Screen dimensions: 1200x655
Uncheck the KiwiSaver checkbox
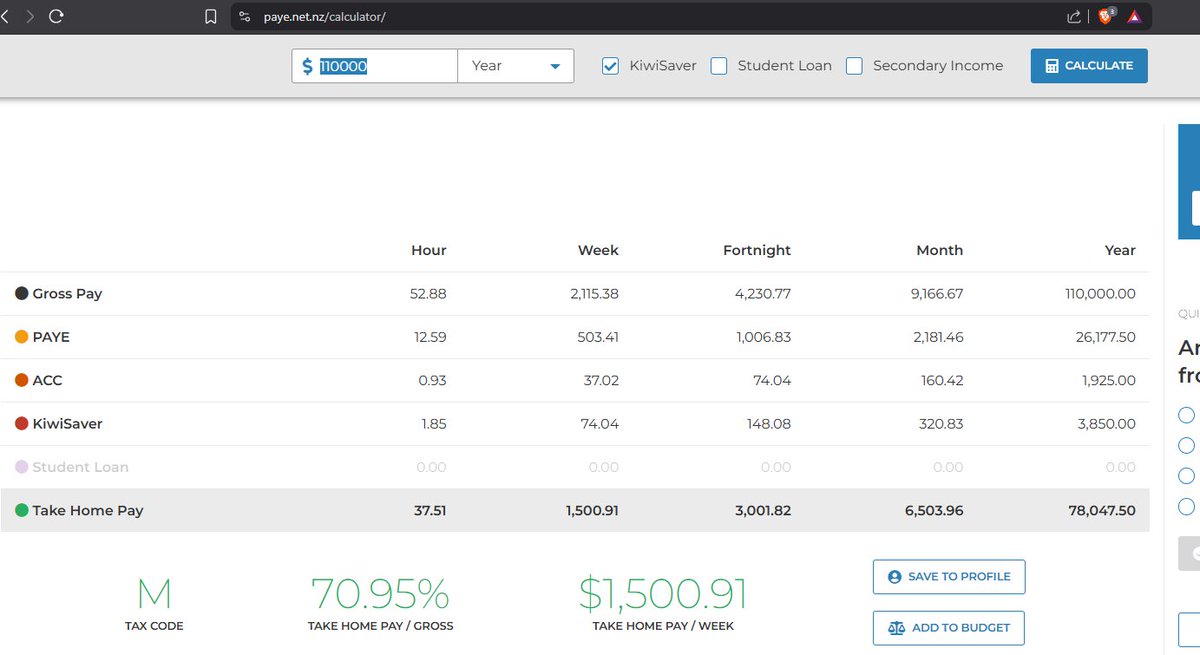click(x=610, y=66)
